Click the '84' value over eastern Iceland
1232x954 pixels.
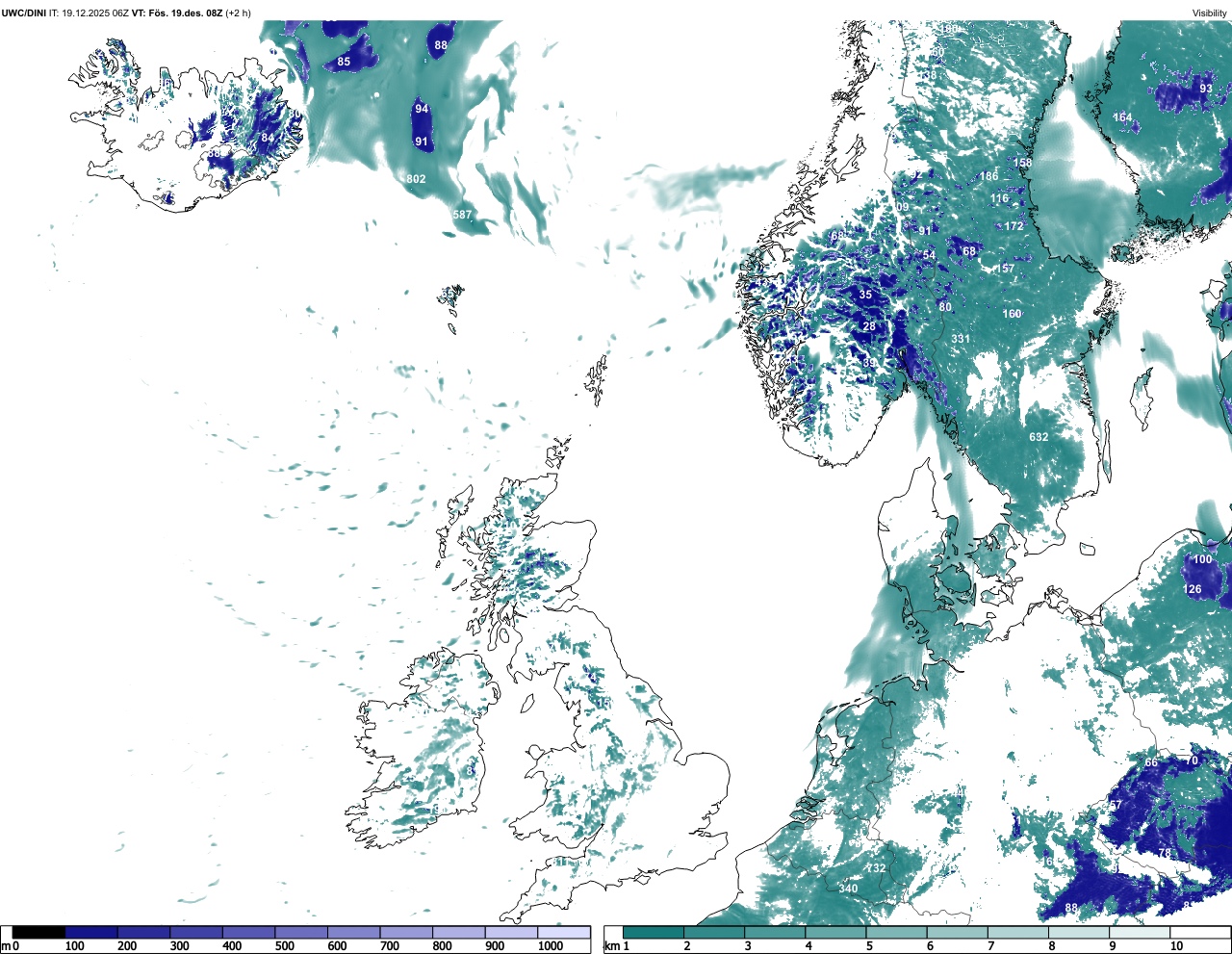268,138
